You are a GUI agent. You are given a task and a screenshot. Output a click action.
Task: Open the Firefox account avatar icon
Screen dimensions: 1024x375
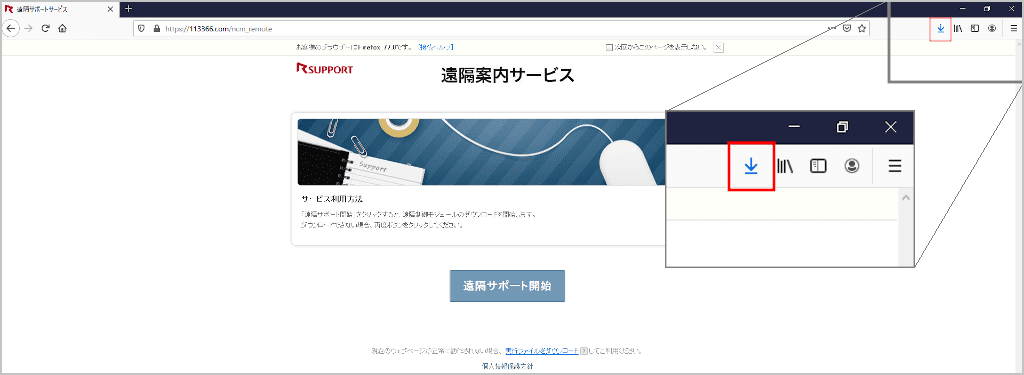(991, 29)
